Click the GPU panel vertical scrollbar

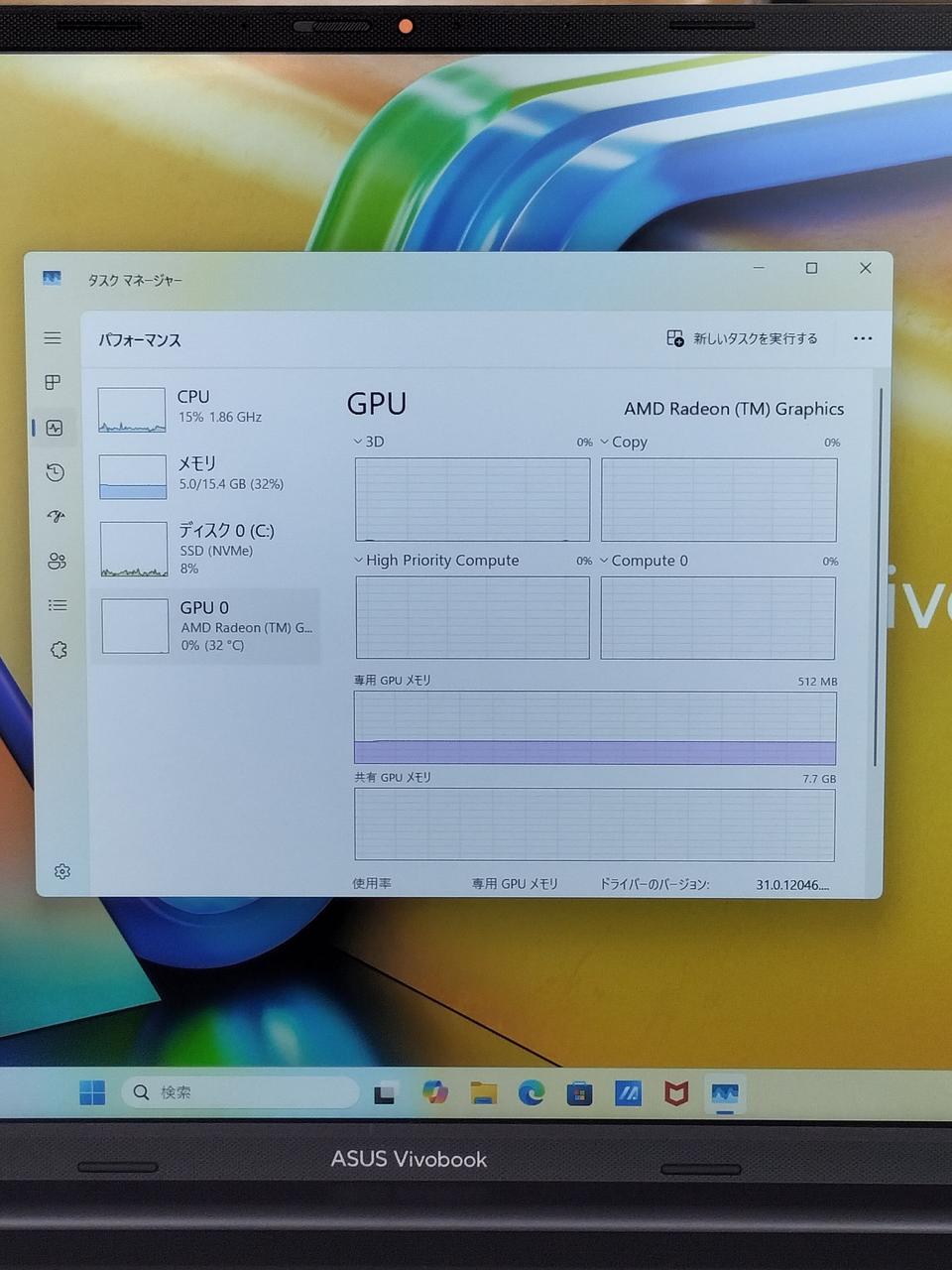877,575
